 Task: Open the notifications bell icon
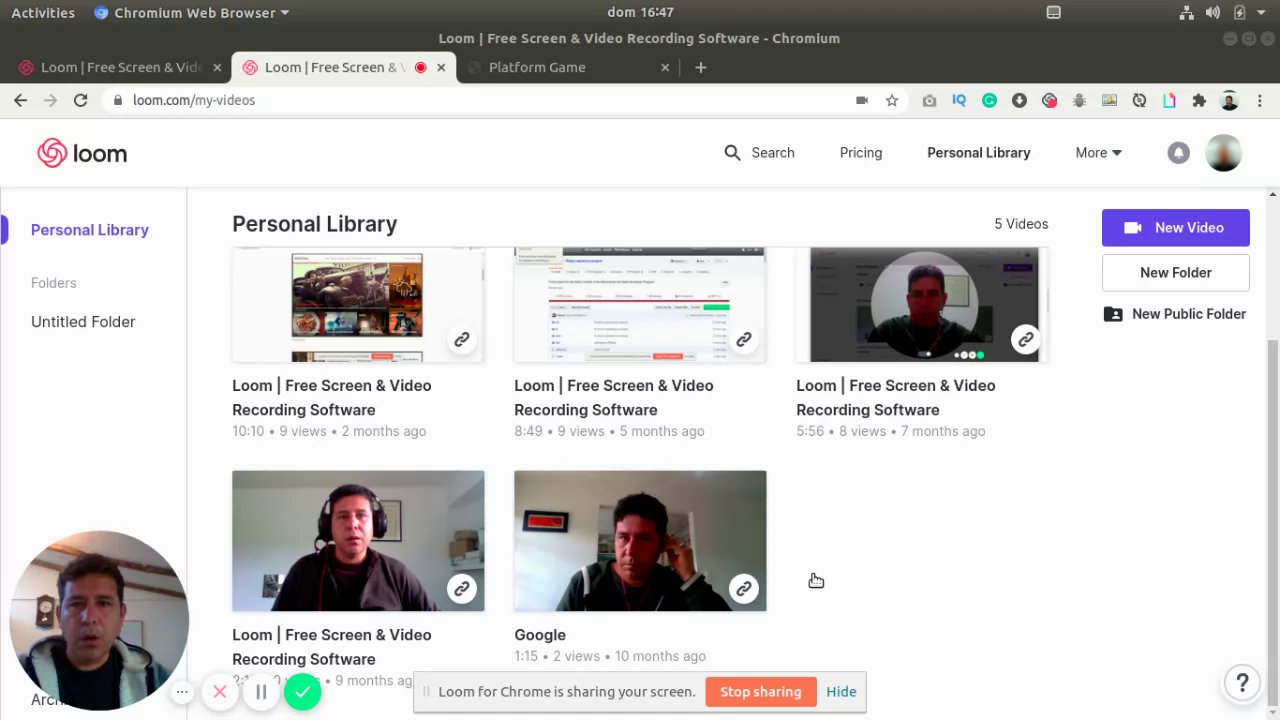point(1178,153)
